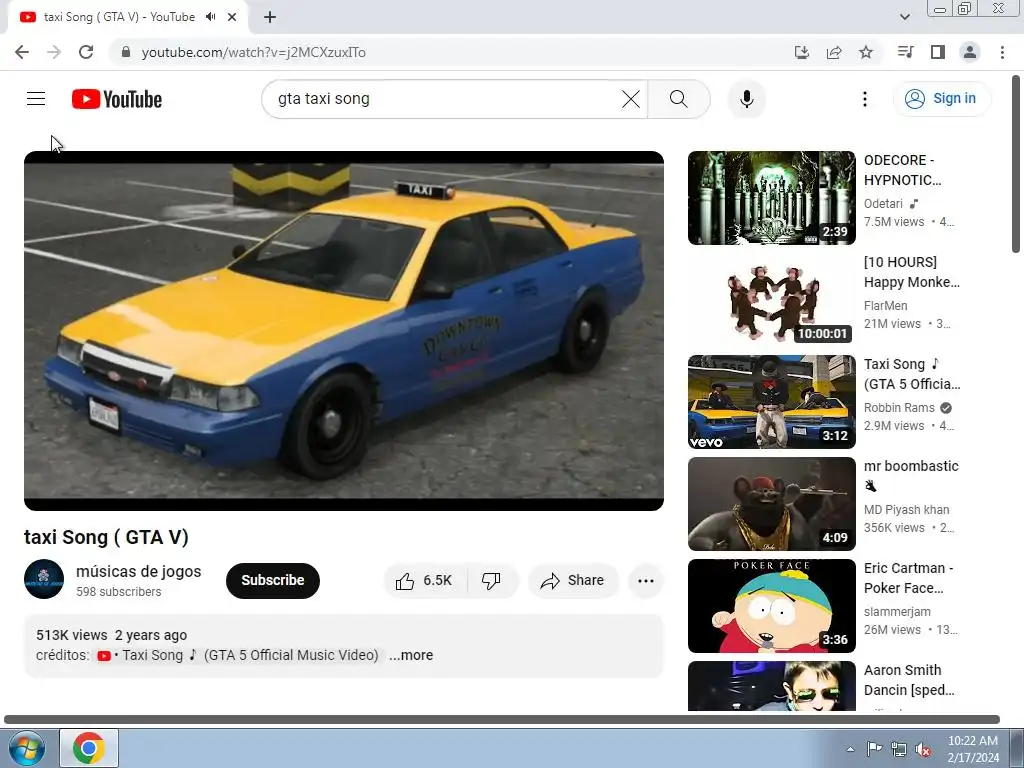Screen dimensions: 1024x768
Task: Bookmark this page with star
Action: coord(866,52)
